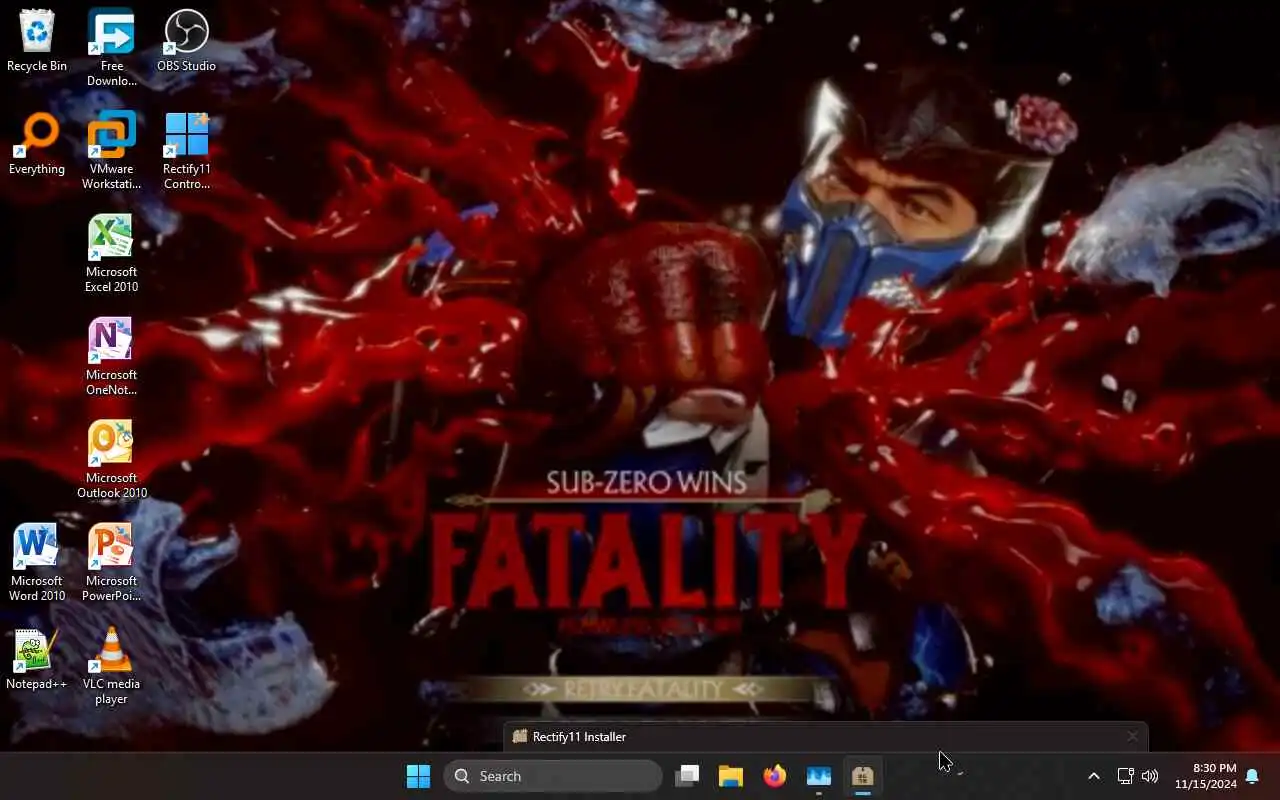Open the Rectify11 Installer window preview
1280x800 pixels.
pyautogui.click(x=826, y=737)
